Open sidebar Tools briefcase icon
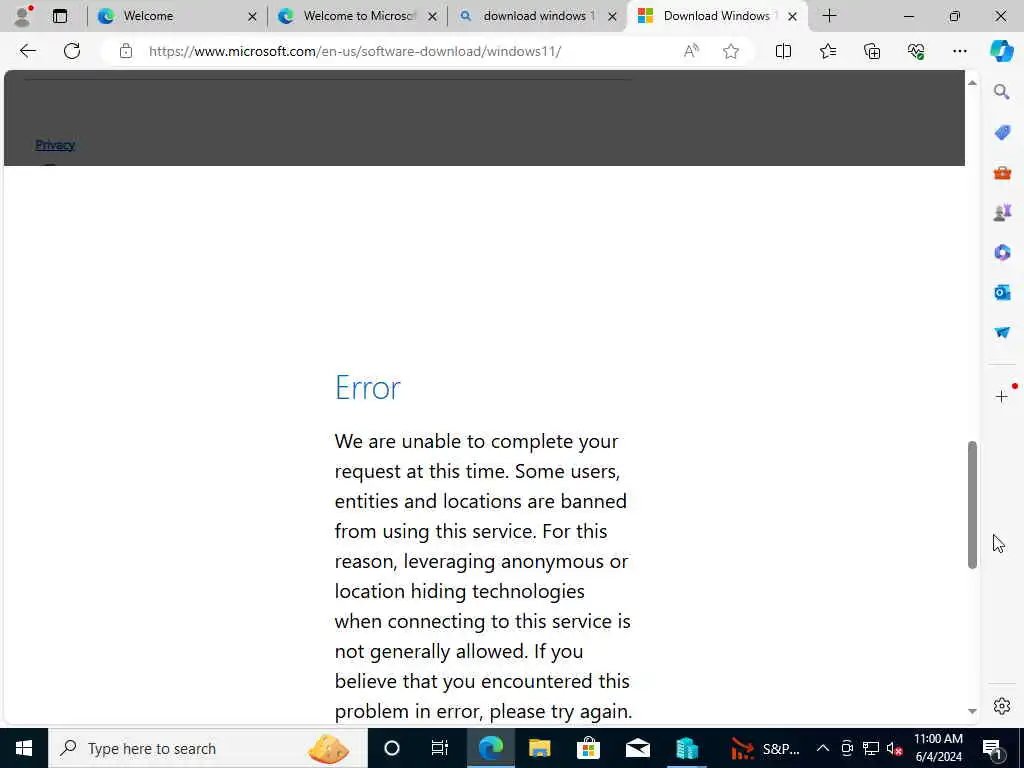Screen dimensions: 1024x768 coord(1002,172)
